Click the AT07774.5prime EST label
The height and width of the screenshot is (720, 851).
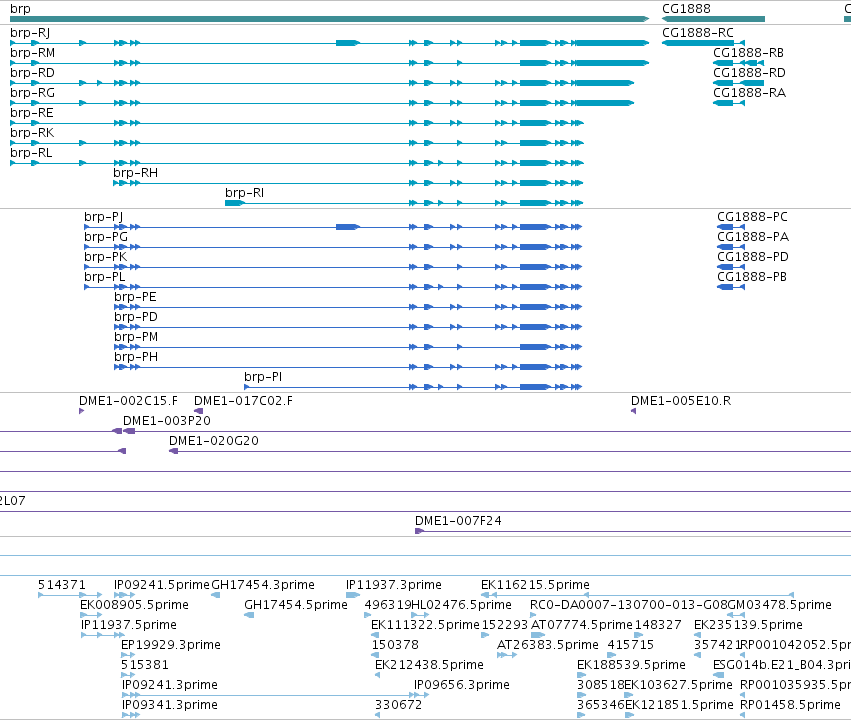582,625
